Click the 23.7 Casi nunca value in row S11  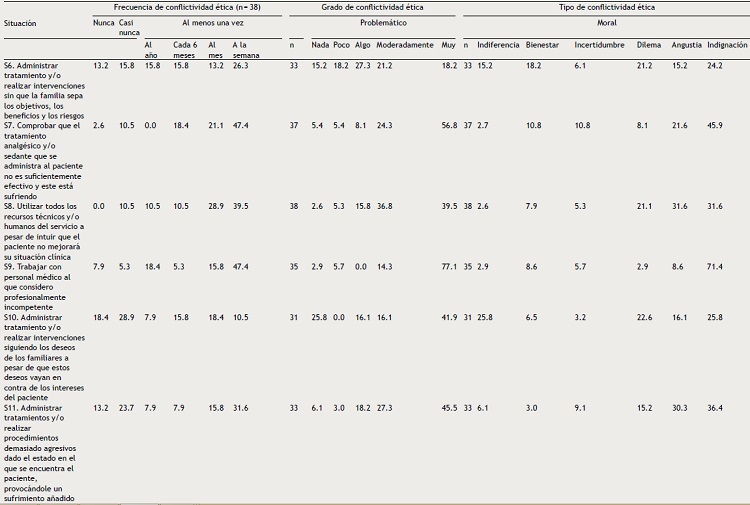tap(126, 408)
